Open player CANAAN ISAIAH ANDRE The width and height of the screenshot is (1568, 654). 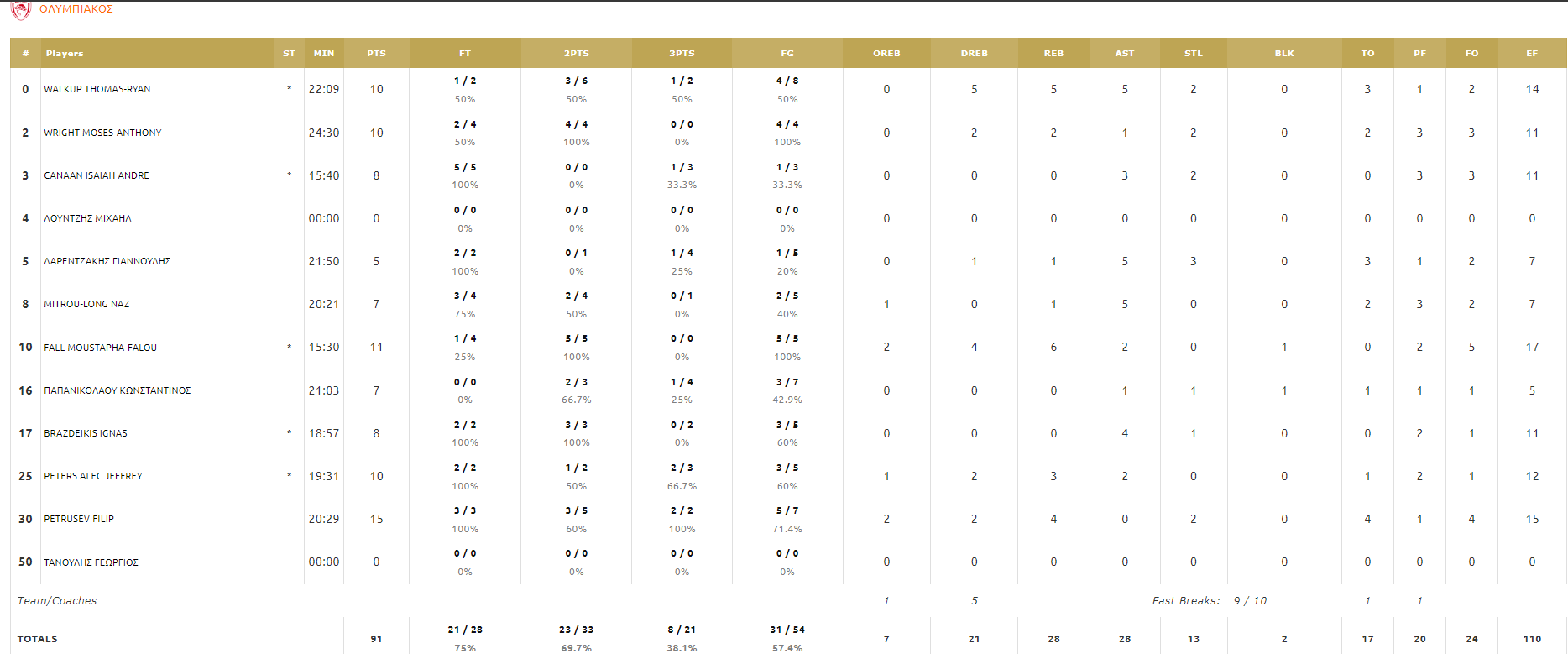(x=97, y=175)
